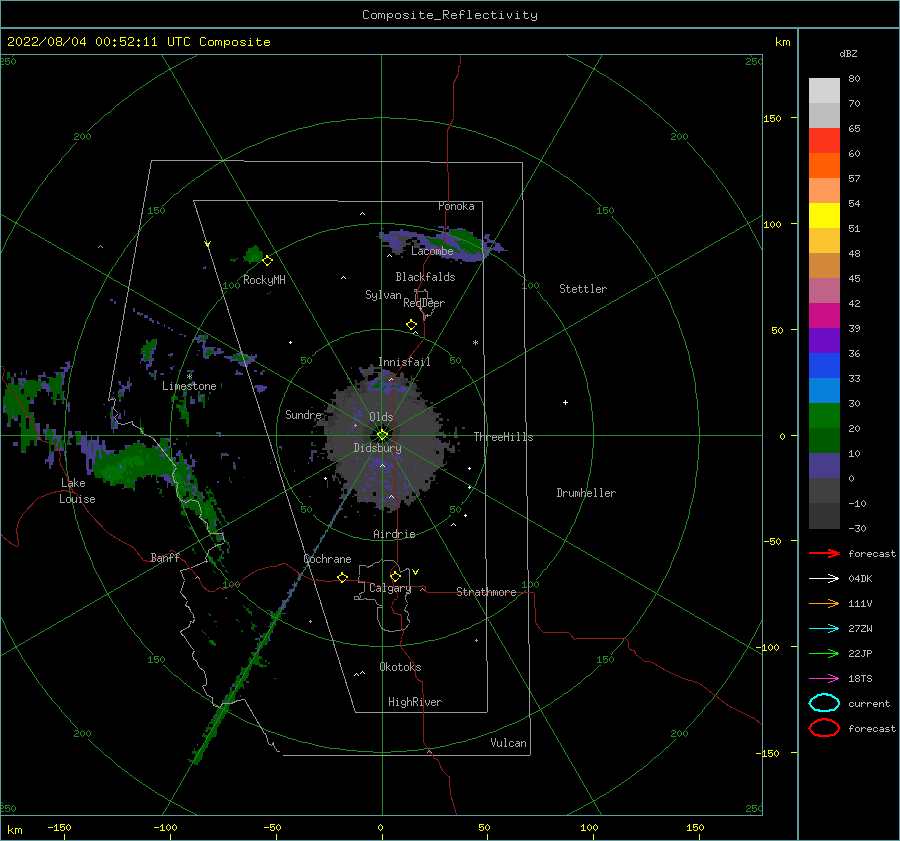Click yellow diamond marker under Cochrane
900x841 pixels.
tap(343, 577)
